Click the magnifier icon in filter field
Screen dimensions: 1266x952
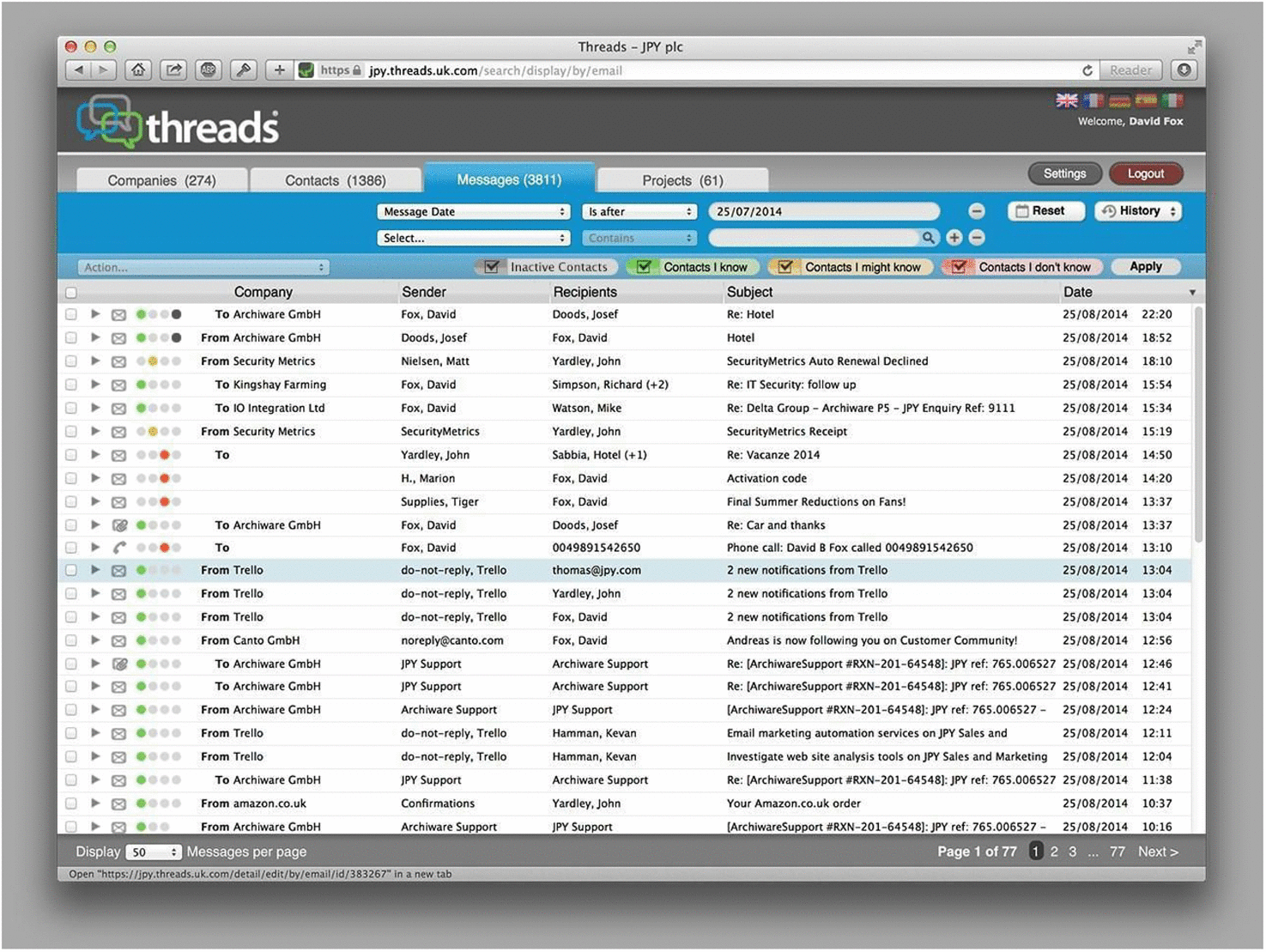[x=929, y=238]
